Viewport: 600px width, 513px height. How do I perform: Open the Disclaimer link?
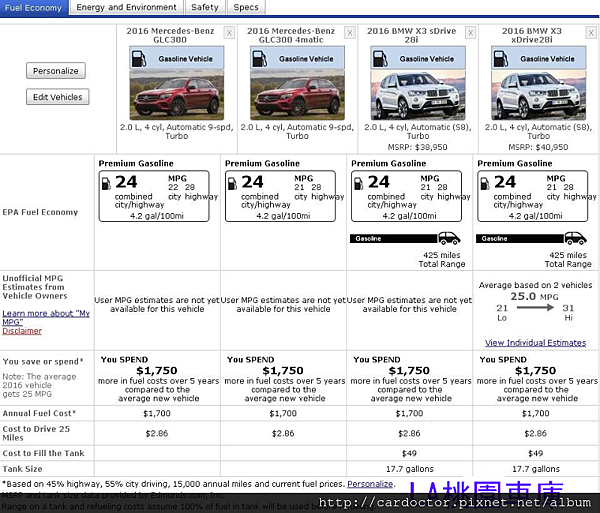(22, 331)
